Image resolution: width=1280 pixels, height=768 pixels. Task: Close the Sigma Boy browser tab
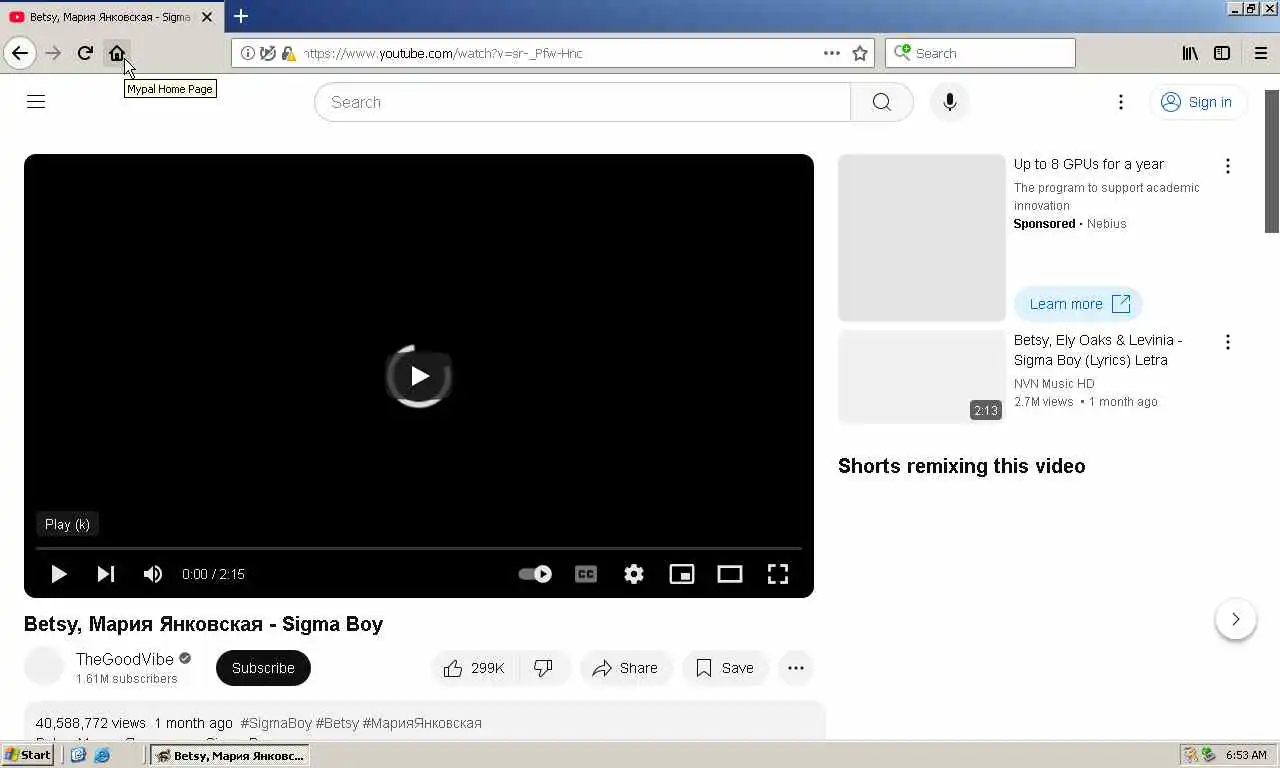pyautogui.click(x=207, y=17)
